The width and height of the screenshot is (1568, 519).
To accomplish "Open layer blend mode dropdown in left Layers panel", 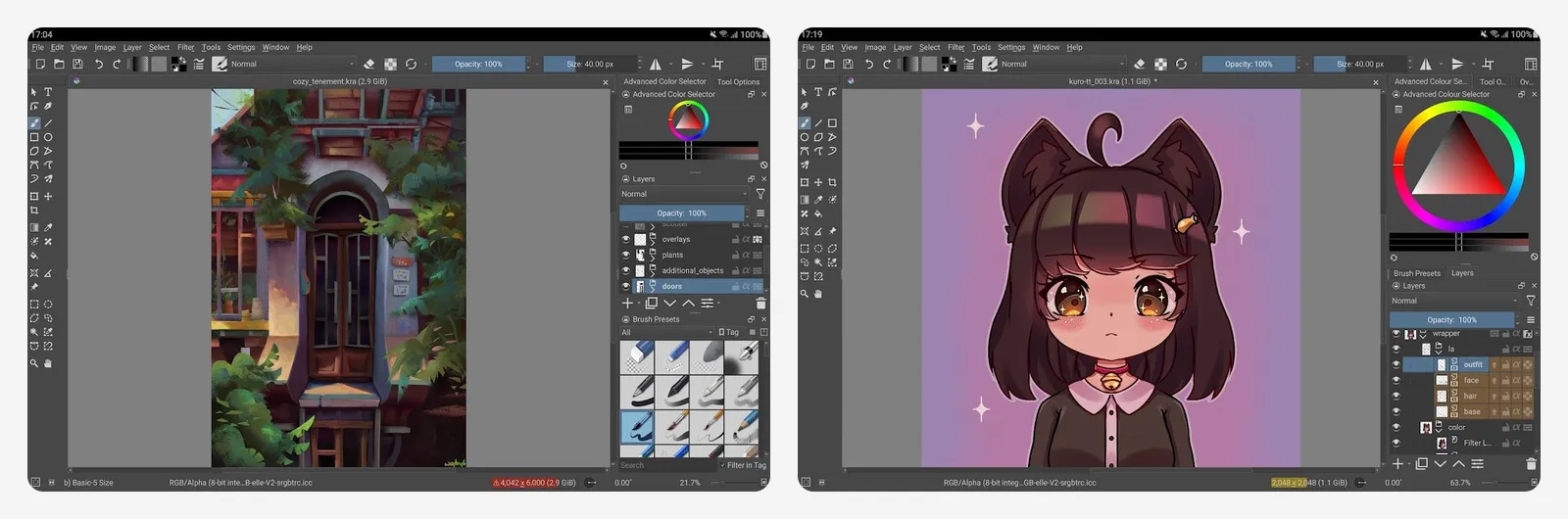I will pos(684,194).
